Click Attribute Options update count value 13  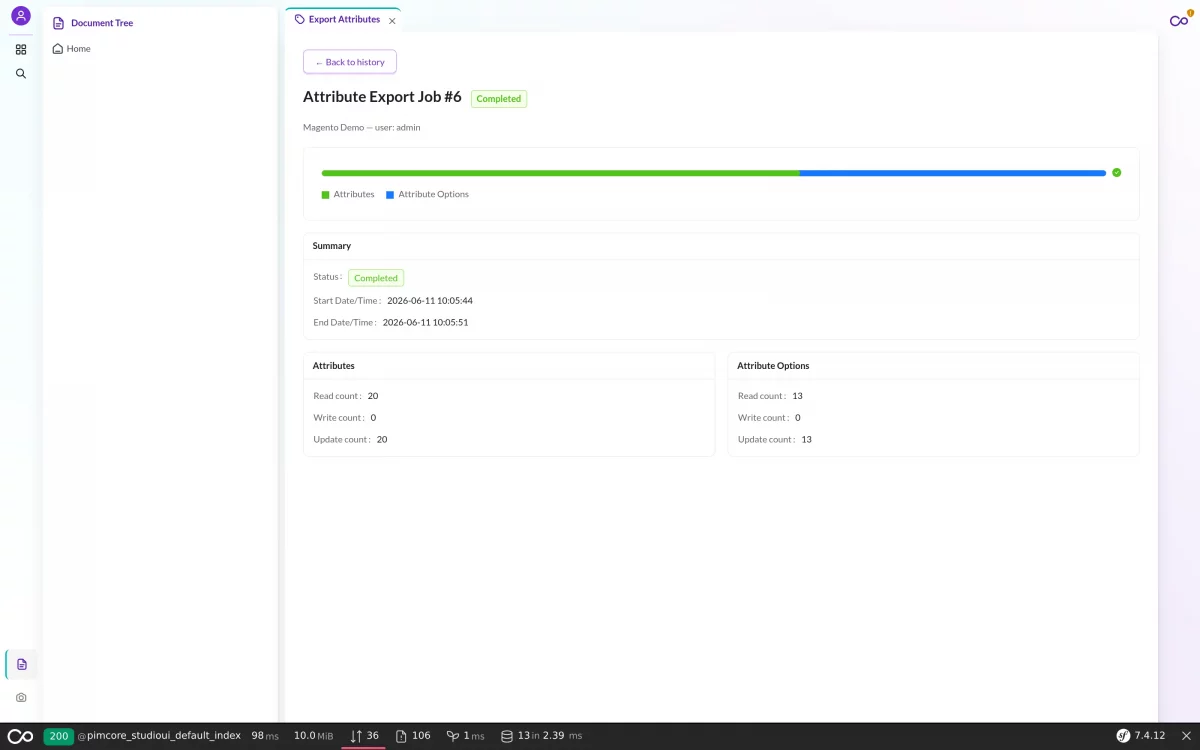(807, 440)
